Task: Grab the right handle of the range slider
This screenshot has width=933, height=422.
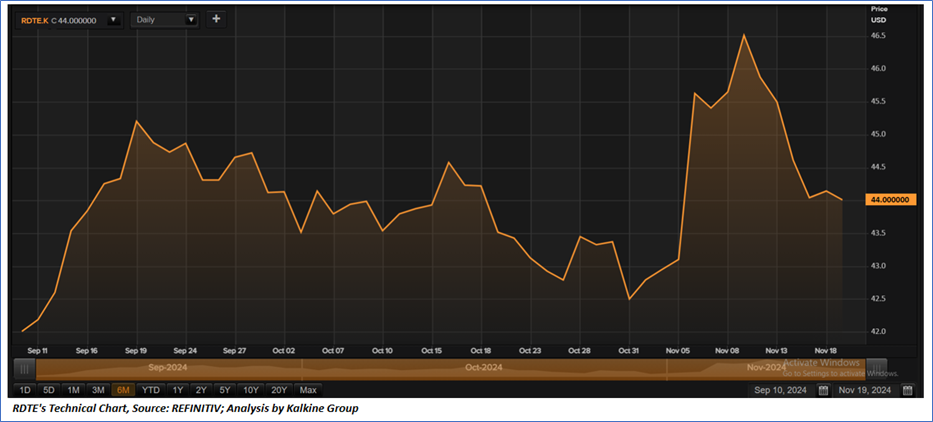Action: (x=876, y=369)
